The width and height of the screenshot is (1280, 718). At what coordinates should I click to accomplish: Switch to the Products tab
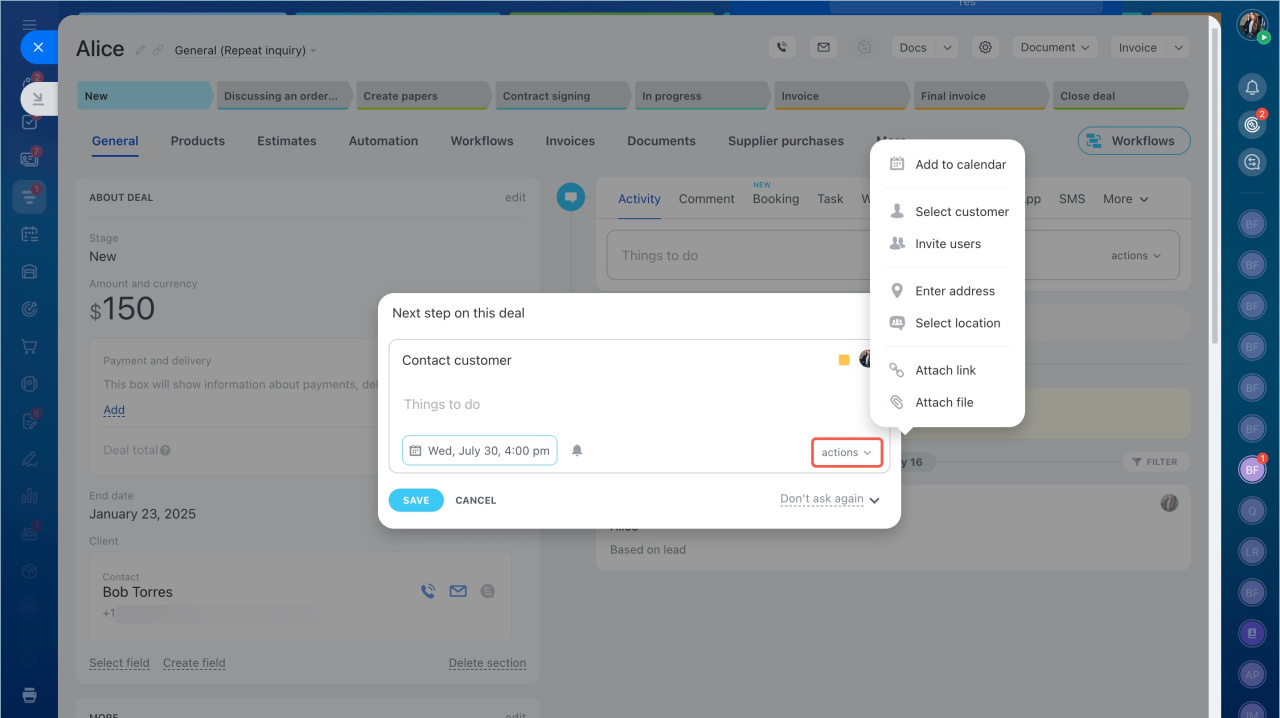(x=197, y=141)
